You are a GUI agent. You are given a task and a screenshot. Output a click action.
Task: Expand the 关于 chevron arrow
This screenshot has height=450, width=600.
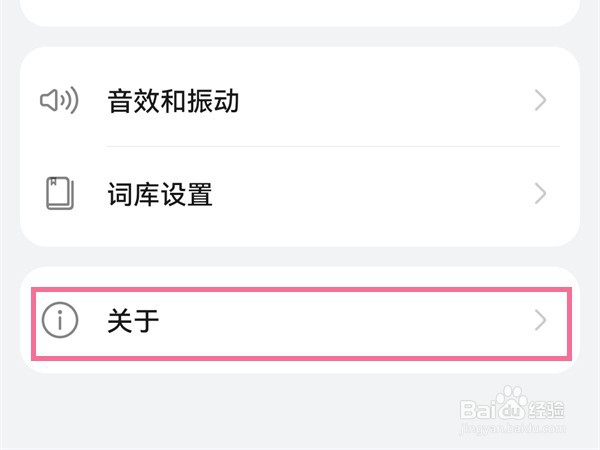point(541,320)
